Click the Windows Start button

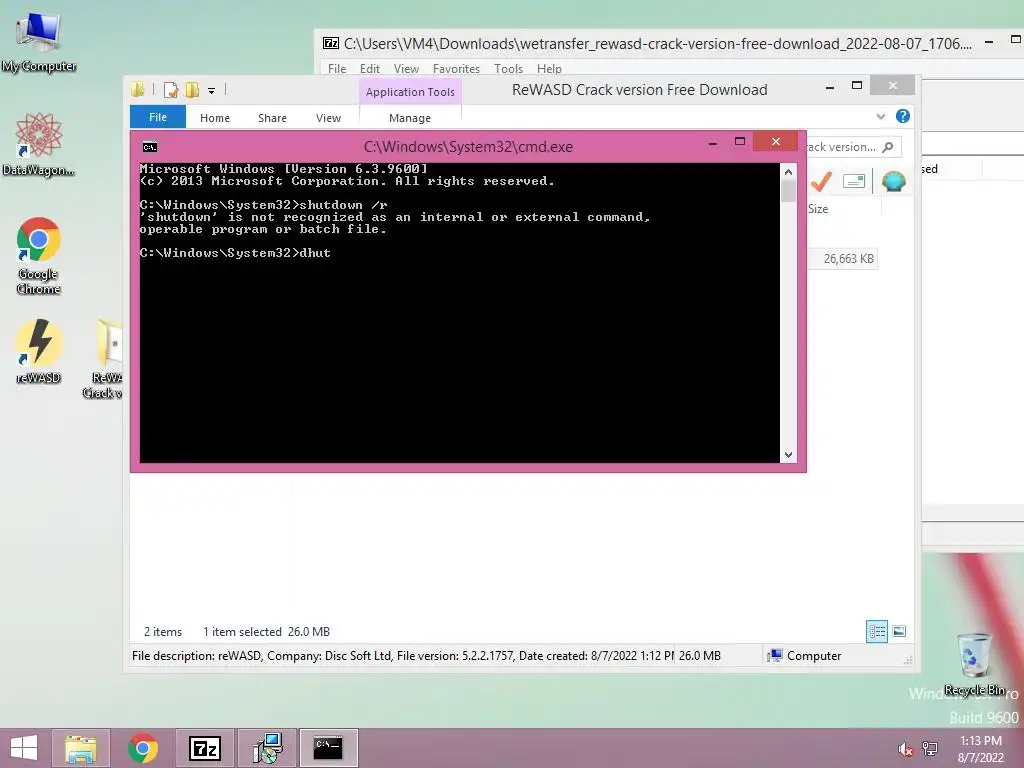click(24, 748)
